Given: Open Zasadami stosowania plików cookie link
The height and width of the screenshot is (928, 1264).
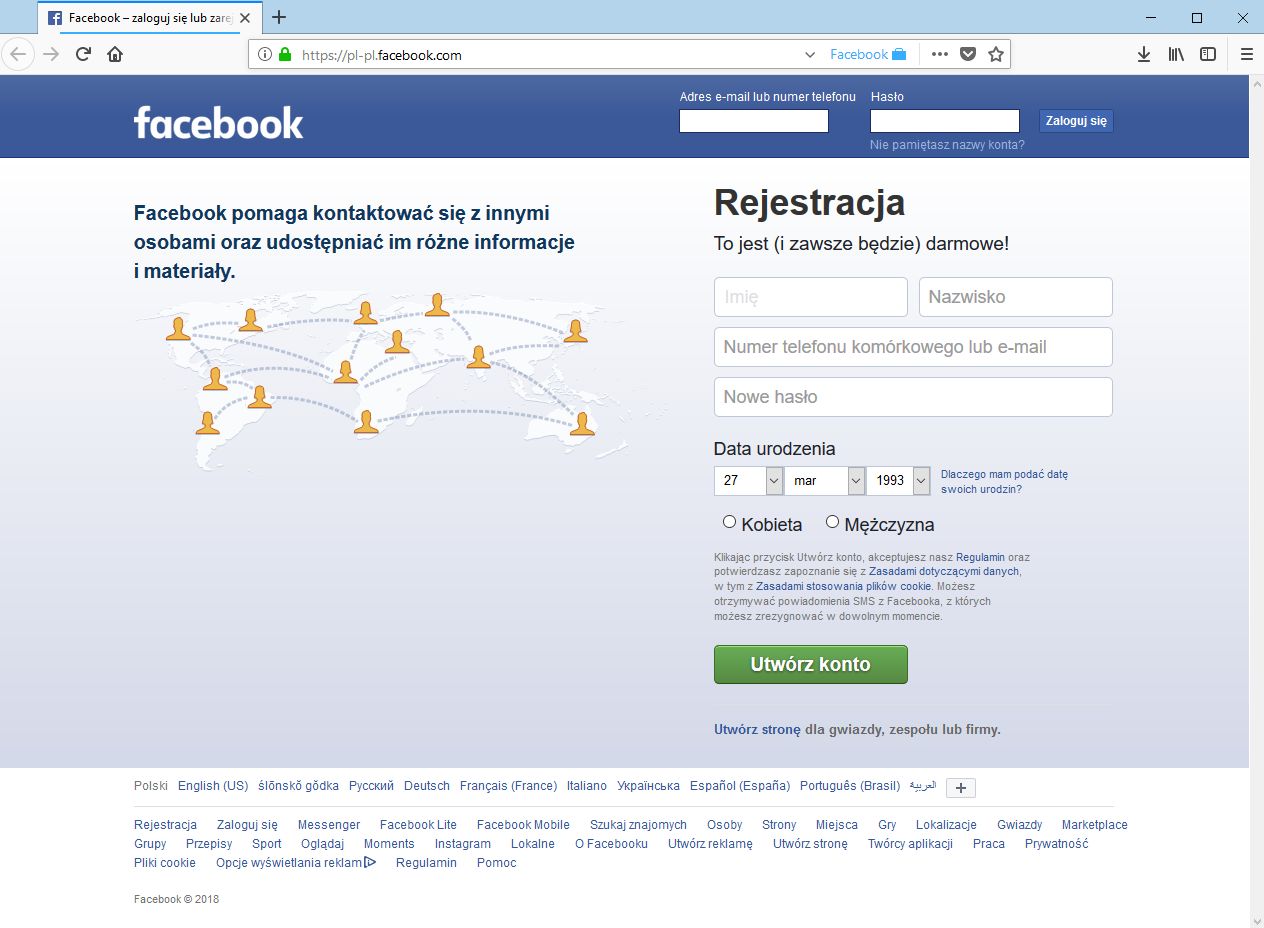Looking at the screenshot, I should click(843, 587).
